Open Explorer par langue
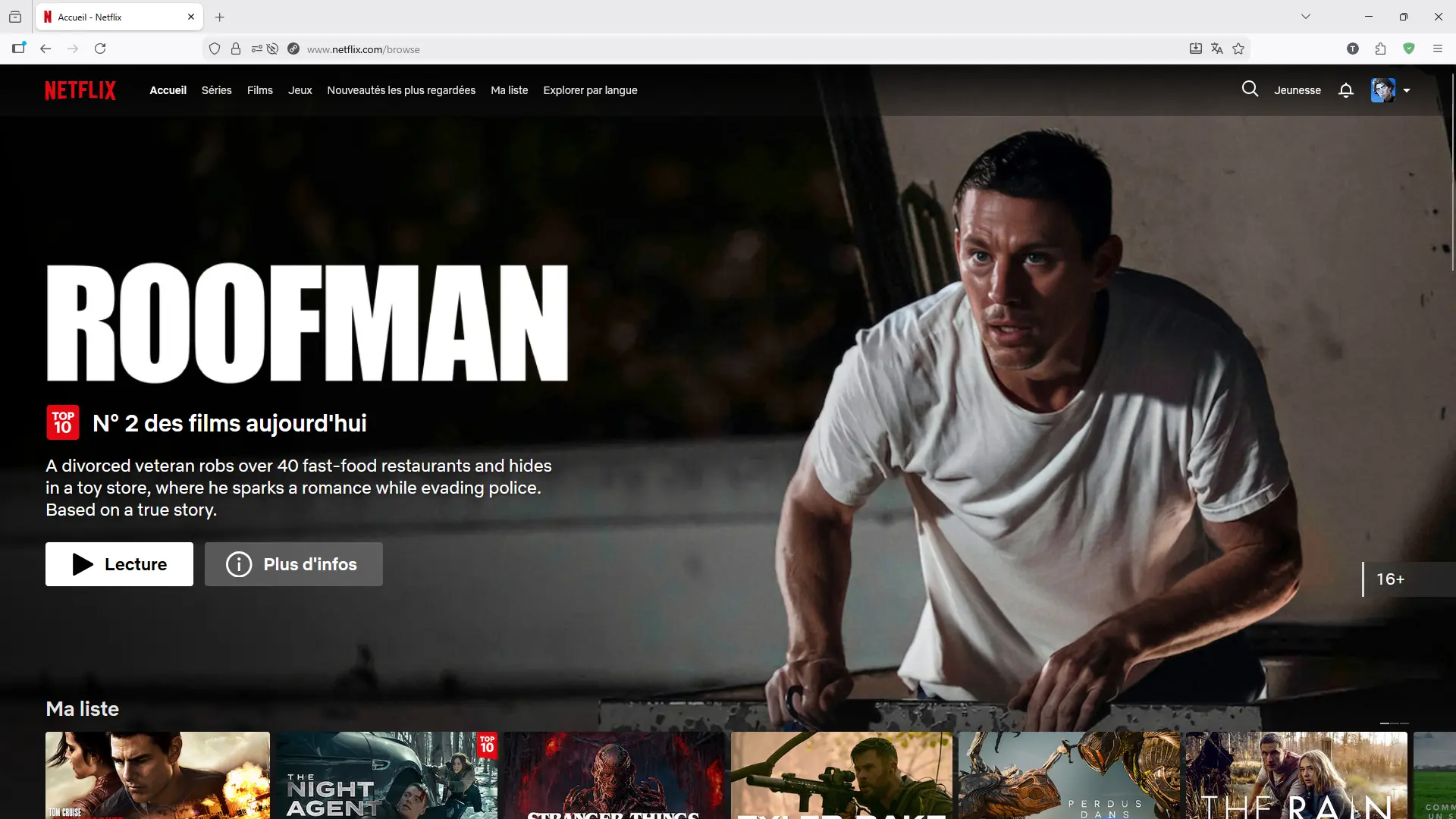This screenshot has width=1456, height=819. tap(590, 90)
